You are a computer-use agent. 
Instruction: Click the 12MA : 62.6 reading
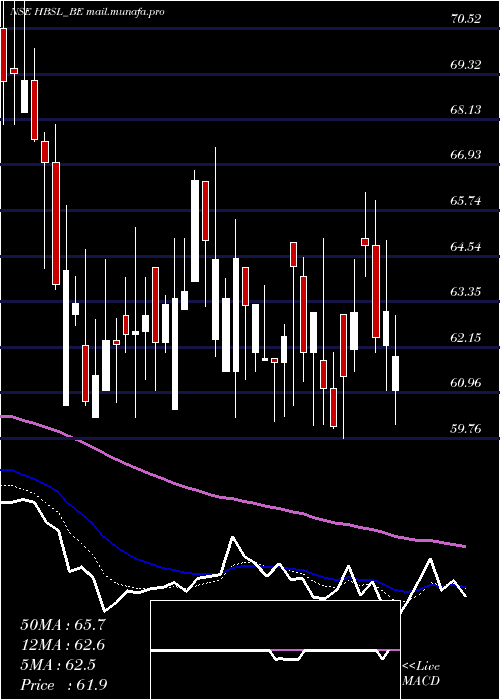63,645
